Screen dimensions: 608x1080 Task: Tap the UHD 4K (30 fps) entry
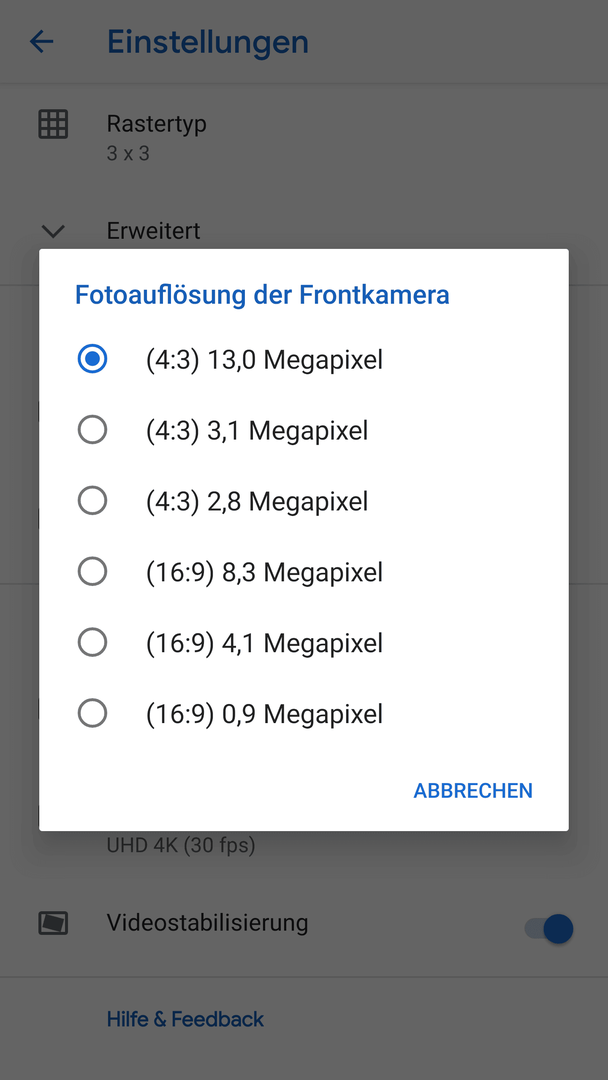(x=181, y=845)
